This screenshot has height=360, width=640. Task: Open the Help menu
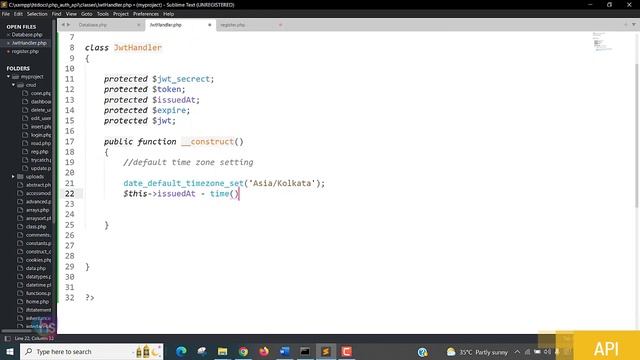tap(169, 14)
